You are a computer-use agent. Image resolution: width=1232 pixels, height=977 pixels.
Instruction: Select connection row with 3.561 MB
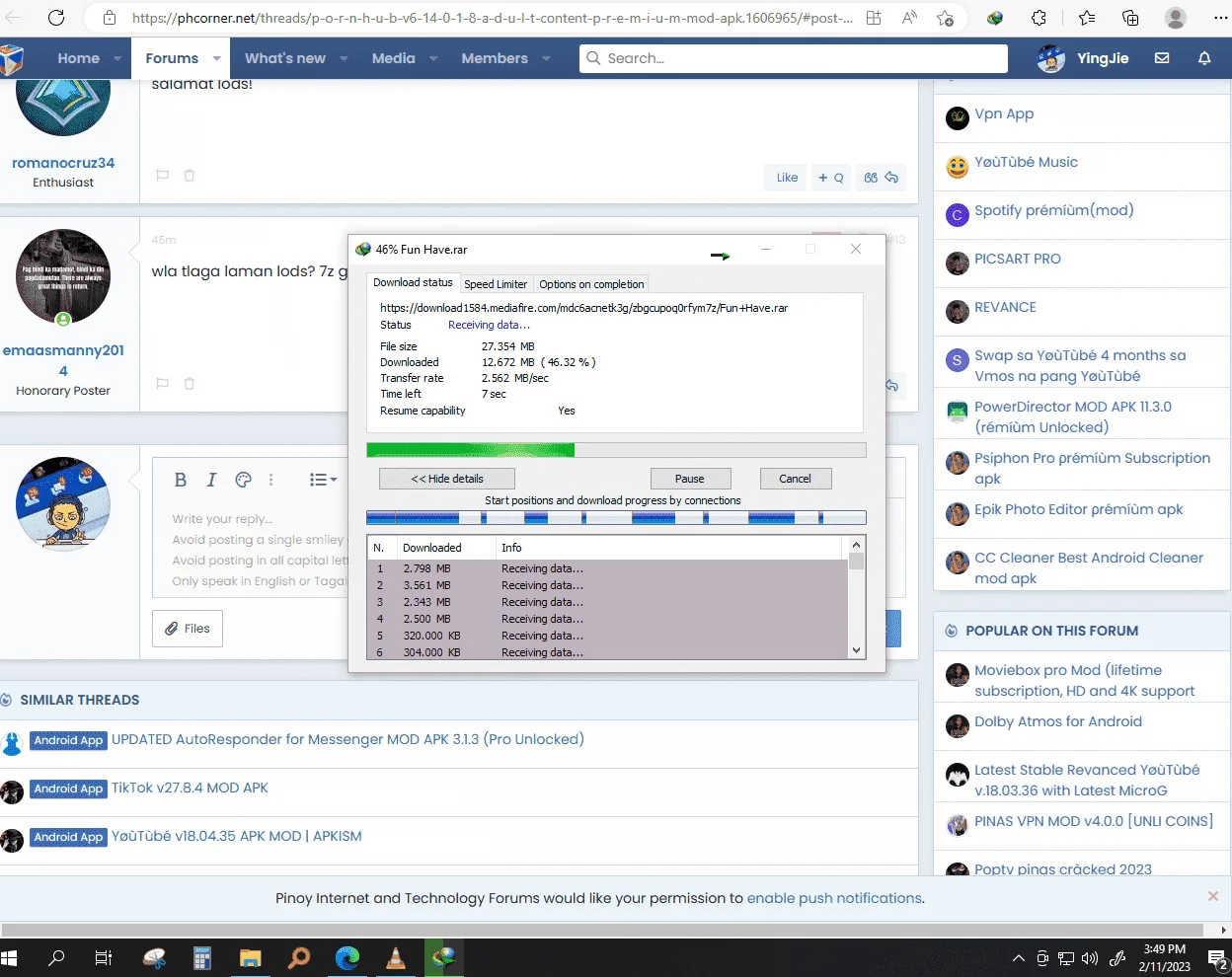(607, 585)
